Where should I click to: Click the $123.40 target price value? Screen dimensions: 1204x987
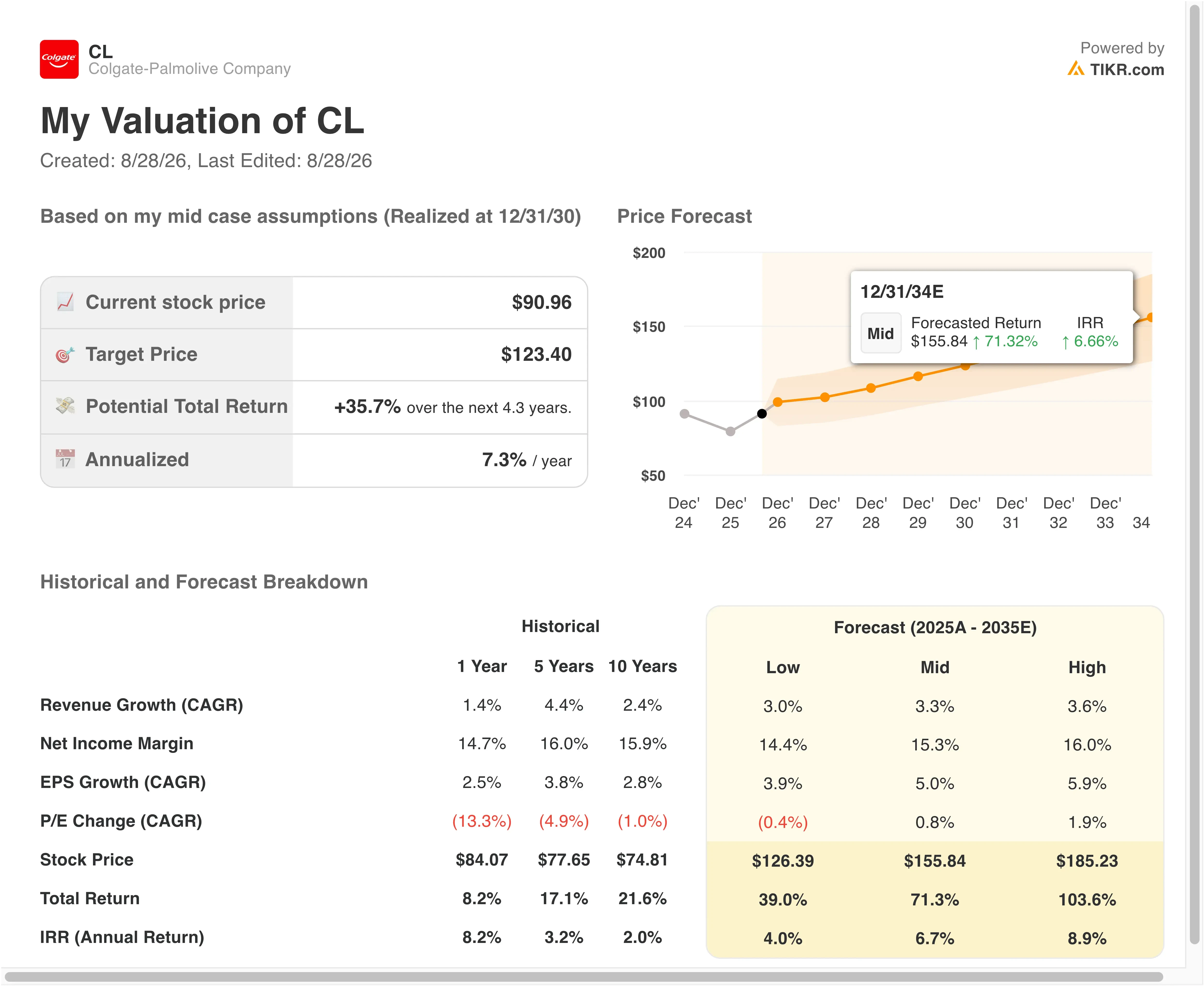pyautogui.click(x=536, y=354)
